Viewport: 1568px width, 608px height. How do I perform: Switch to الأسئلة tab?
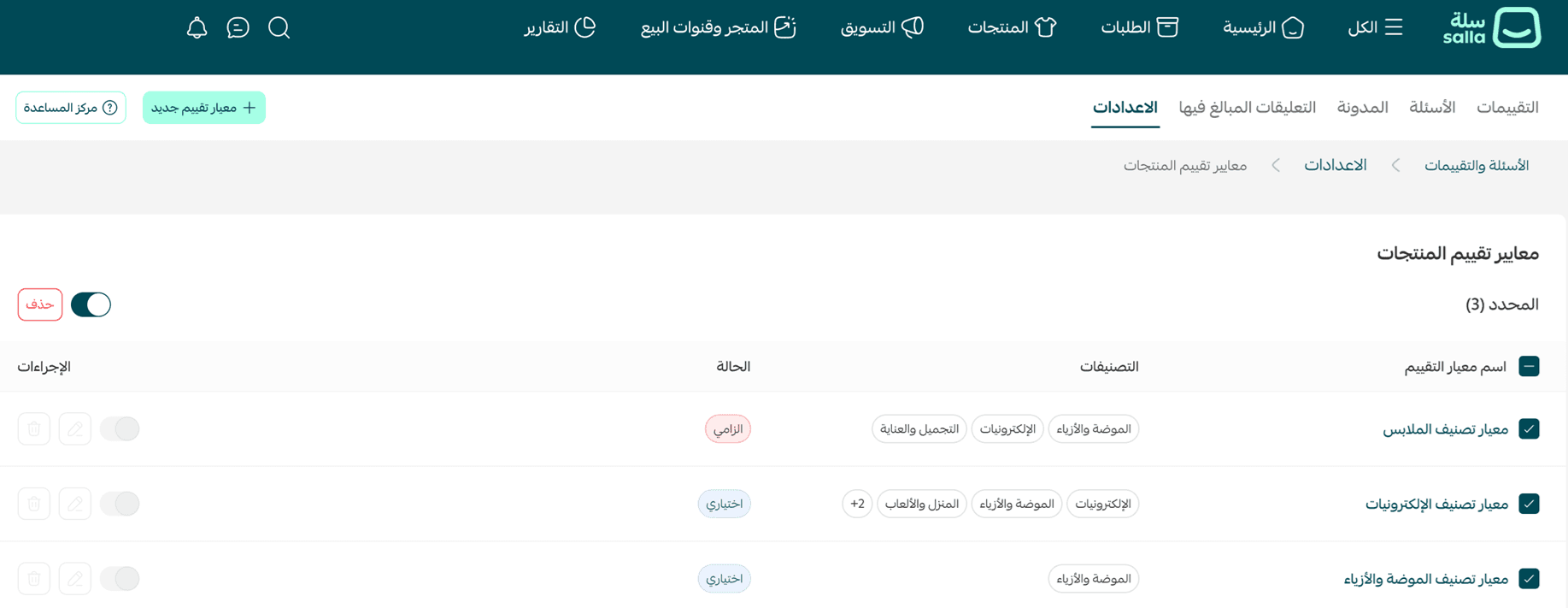pyautogui.click(x=1432, y=108)
